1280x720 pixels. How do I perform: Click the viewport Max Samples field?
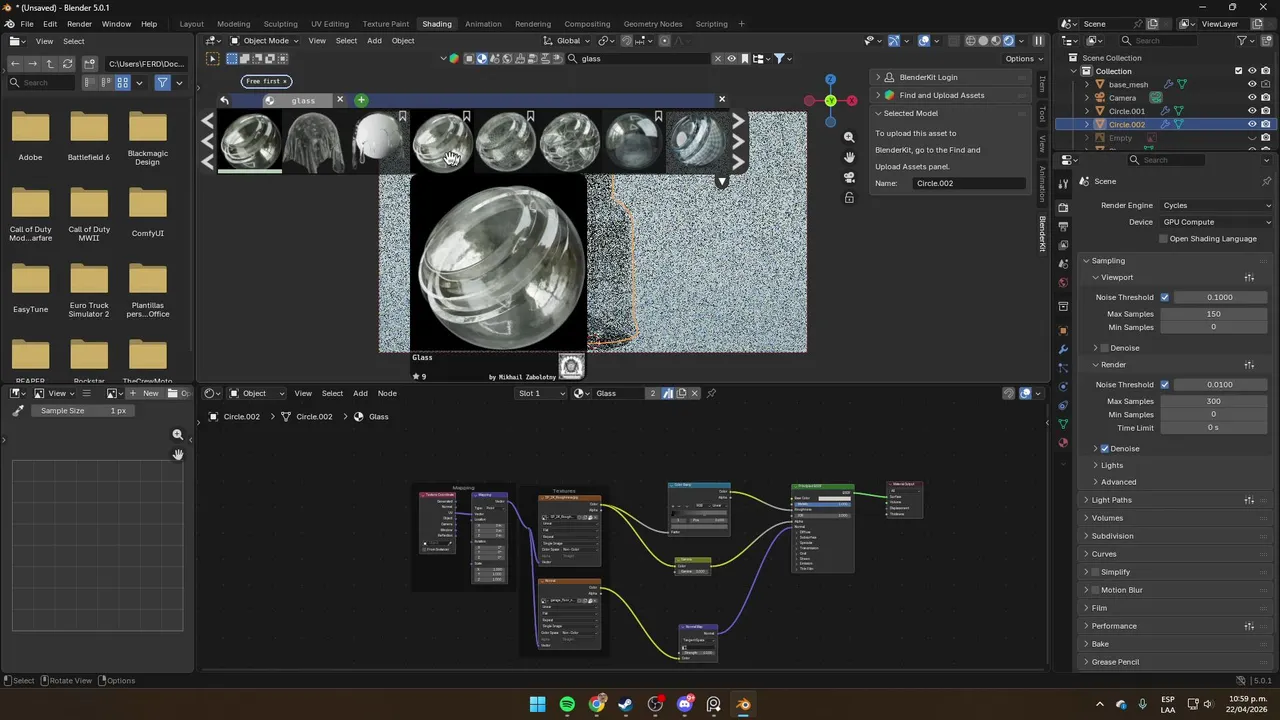(1212, 314)
